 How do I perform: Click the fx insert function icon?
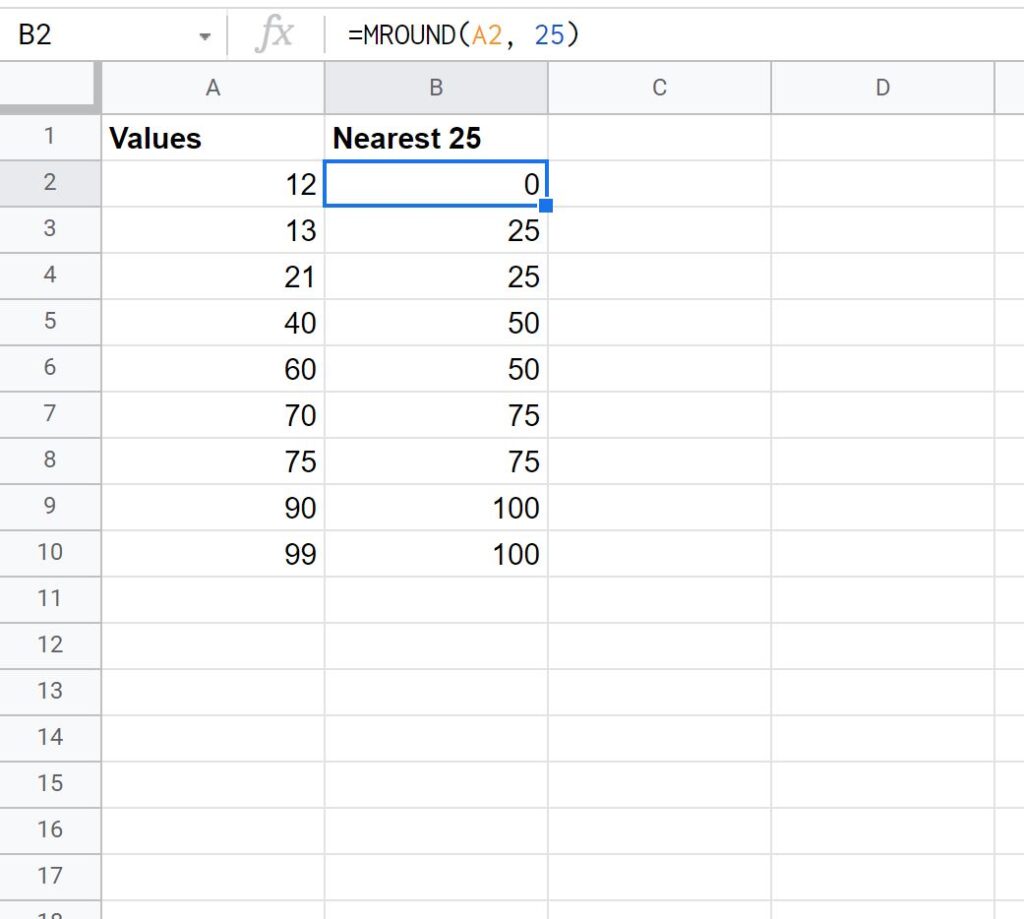(x=276, y=33)
